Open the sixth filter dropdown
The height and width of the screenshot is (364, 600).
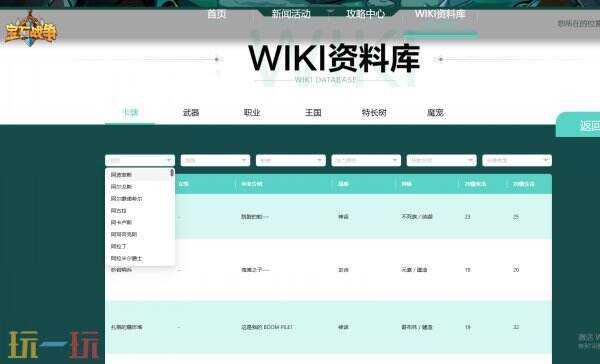click(517, 160)
